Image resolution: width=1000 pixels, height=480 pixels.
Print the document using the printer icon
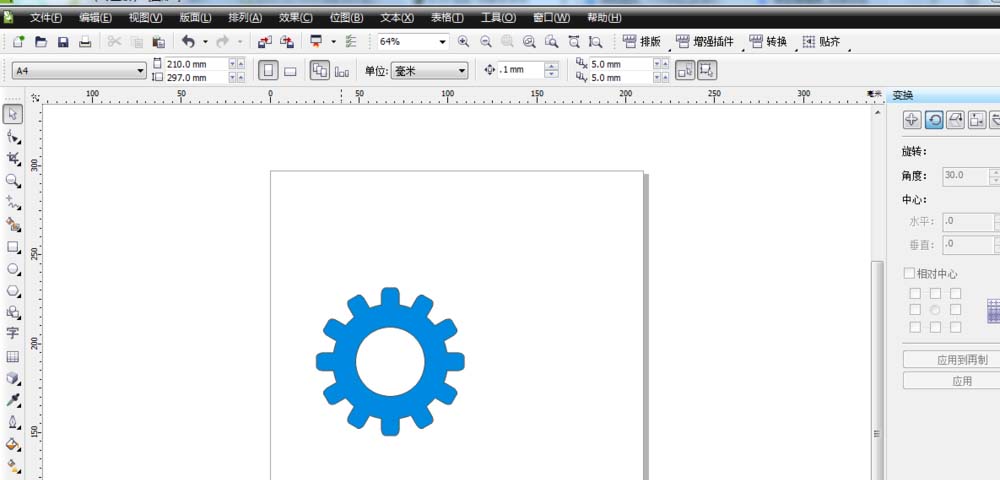tap(85, 42)
